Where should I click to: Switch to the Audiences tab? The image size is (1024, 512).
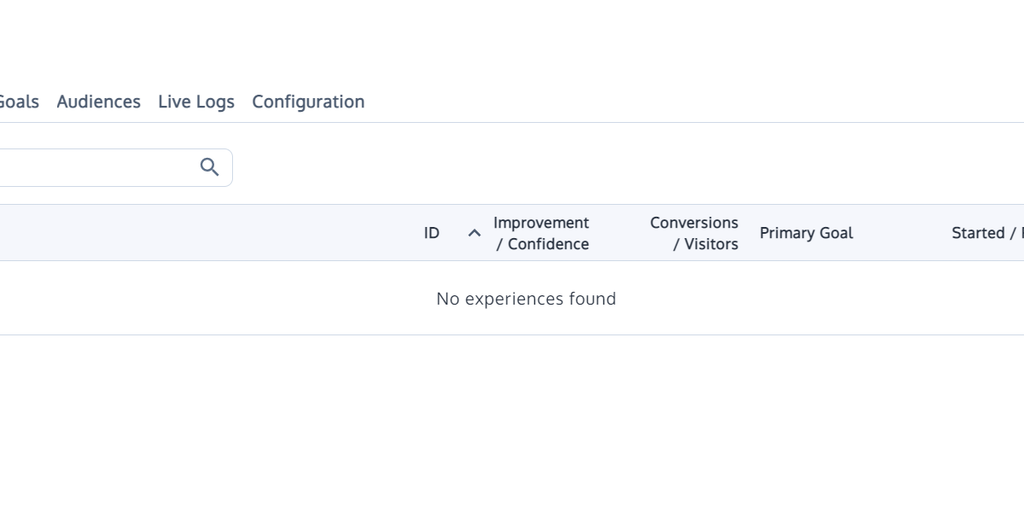point(98,102)
